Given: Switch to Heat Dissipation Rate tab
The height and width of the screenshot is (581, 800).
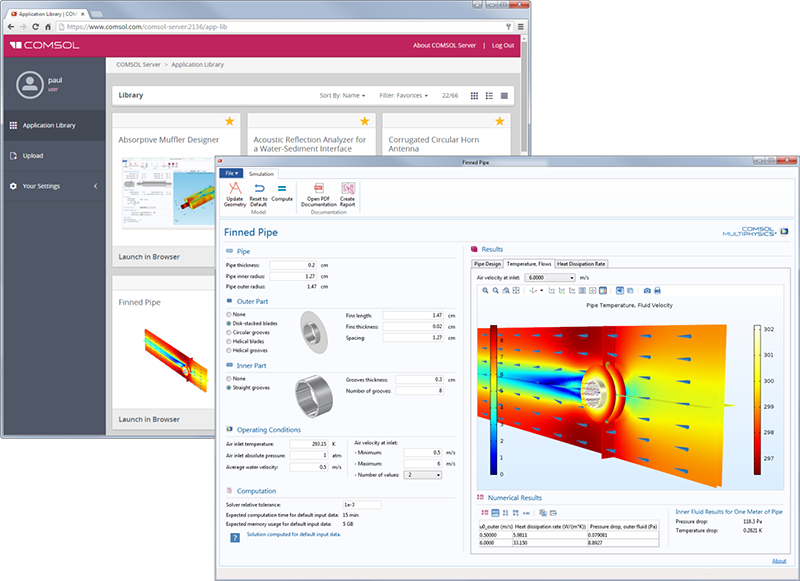Looking at the screenshot, I should (581, 264).
